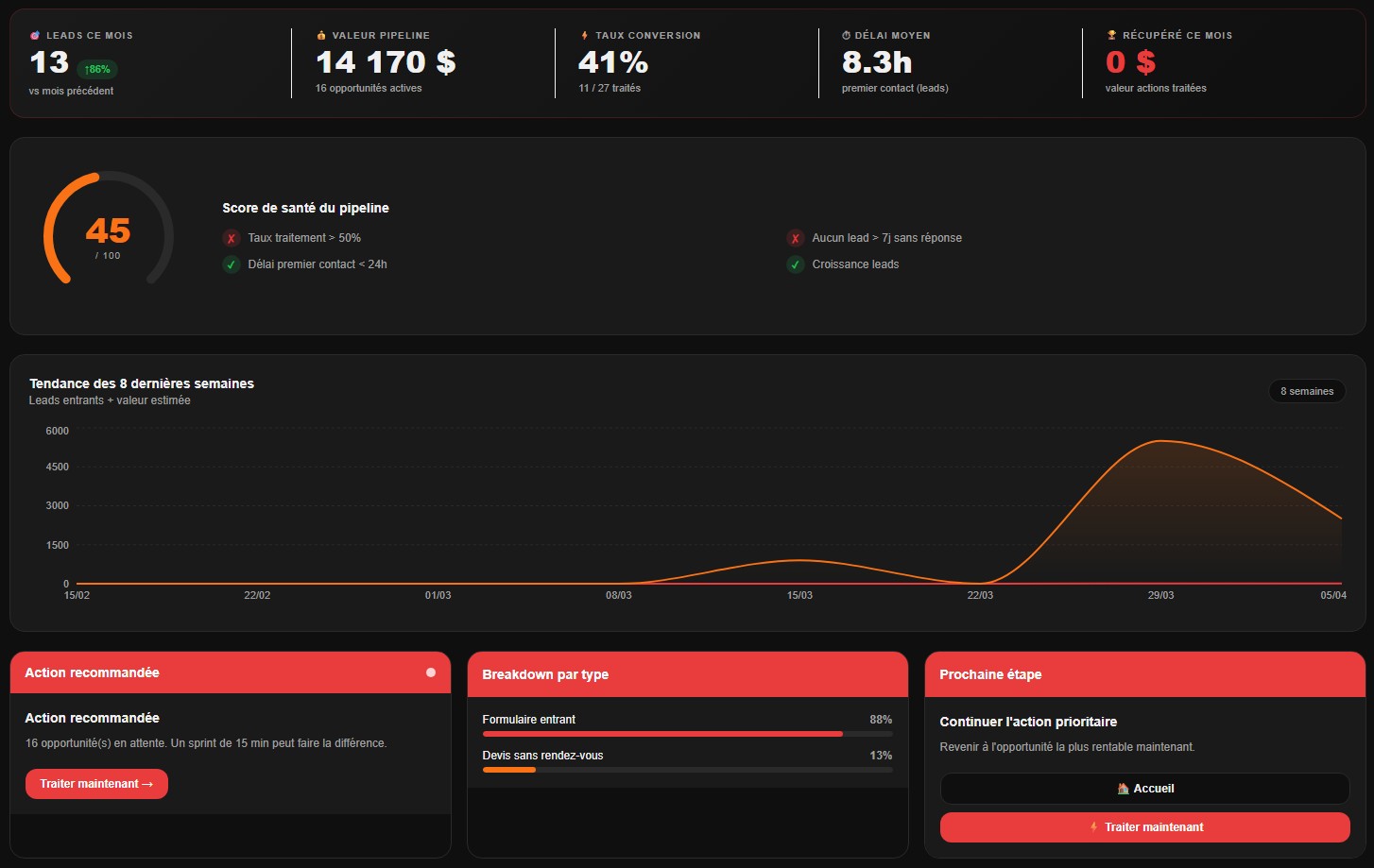The width and height of the screenshot is (1374, 868).
Task: Select the Breakdown par type card header
Action: (x=687, y=674)
